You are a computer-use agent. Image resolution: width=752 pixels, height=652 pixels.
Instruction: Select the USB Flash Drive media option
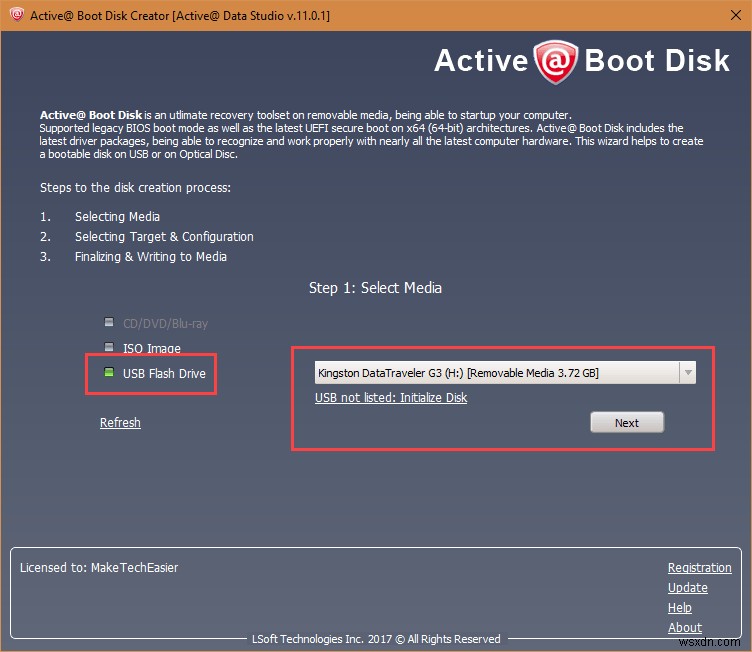155,373
